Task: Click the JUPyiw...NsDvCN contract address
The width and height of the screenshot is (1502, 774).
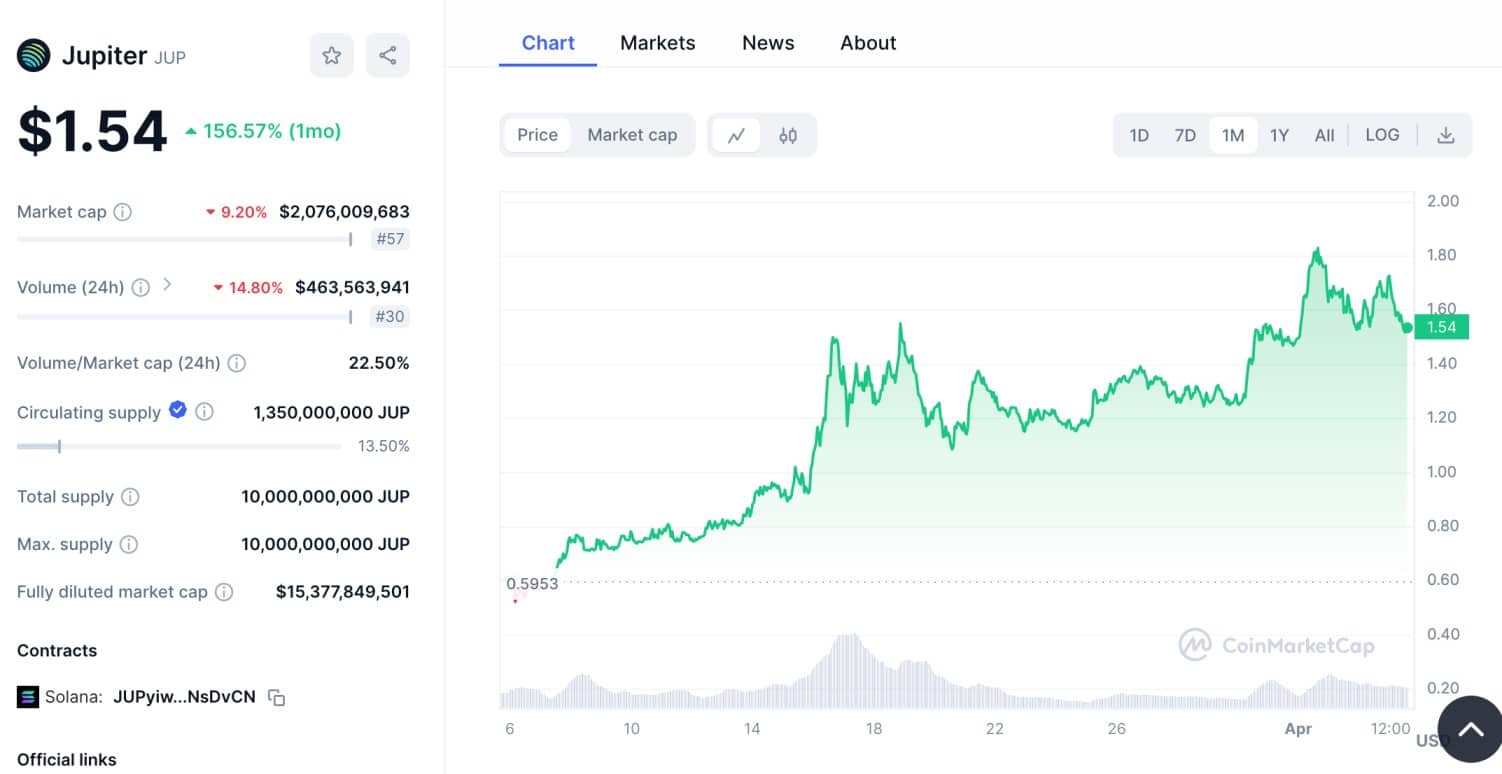Action: tap(185, 697)
